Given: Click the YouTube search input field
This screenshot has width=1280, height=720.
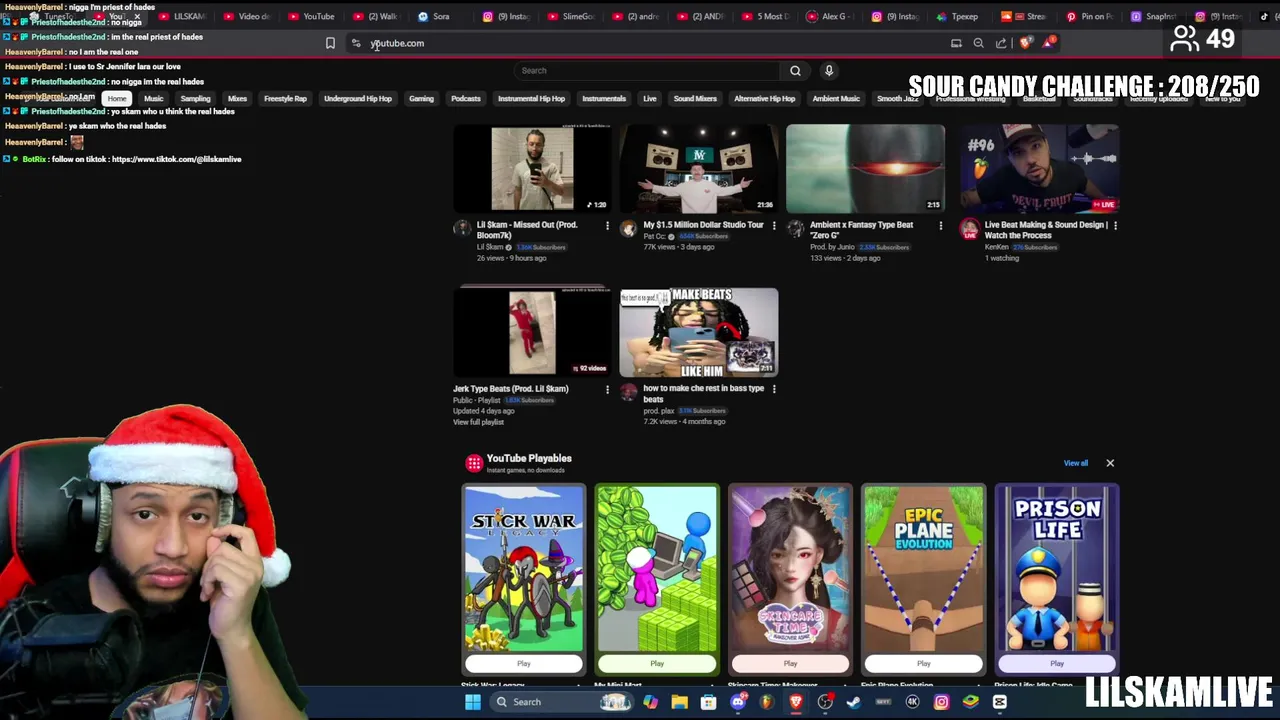Looking at the screenshot, I should (x=647, y=70).
